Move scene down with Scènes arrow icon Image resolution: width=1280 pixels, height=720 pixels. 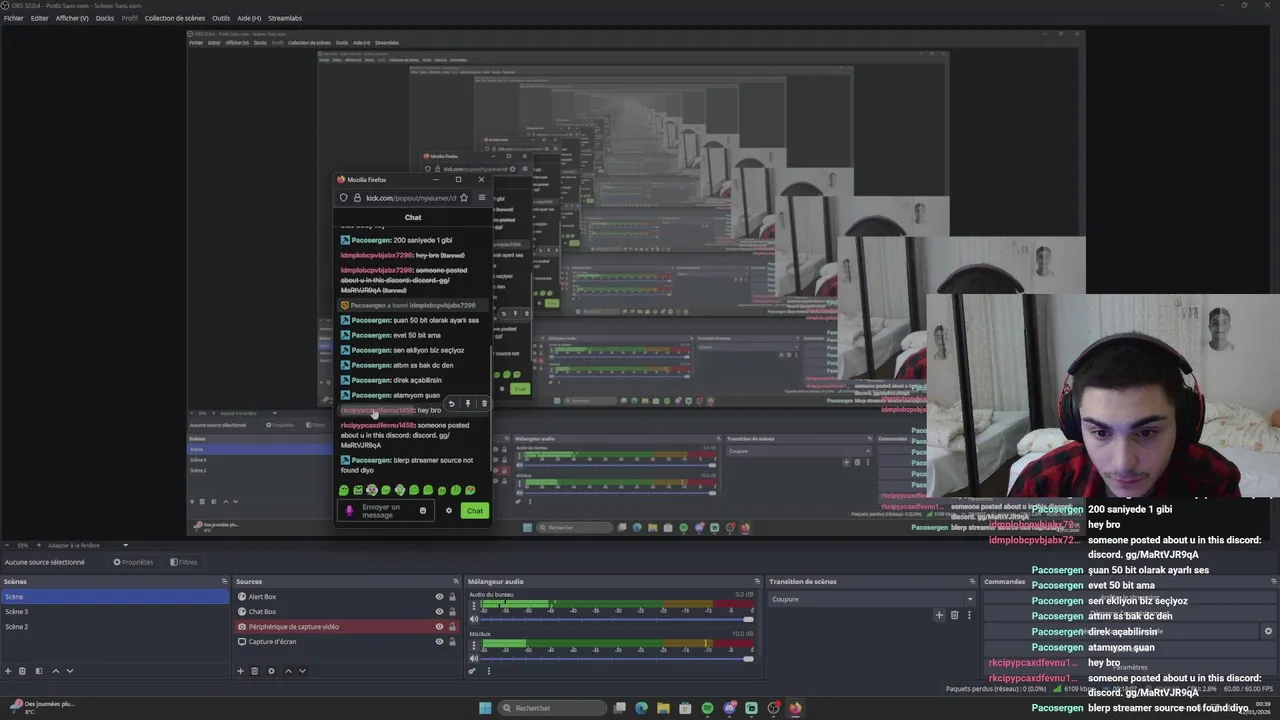click(69, 671)
